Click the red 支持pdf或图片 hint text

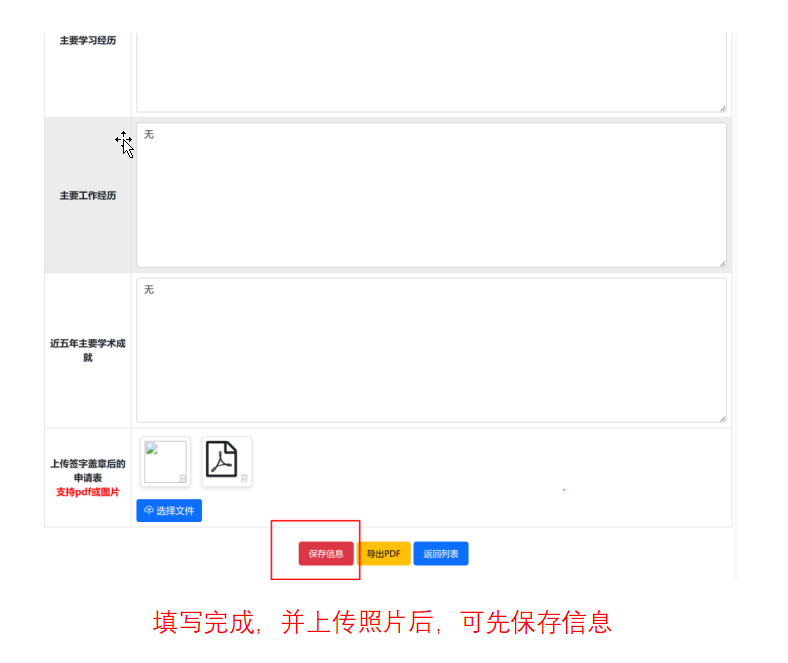(x=88, y=492)
